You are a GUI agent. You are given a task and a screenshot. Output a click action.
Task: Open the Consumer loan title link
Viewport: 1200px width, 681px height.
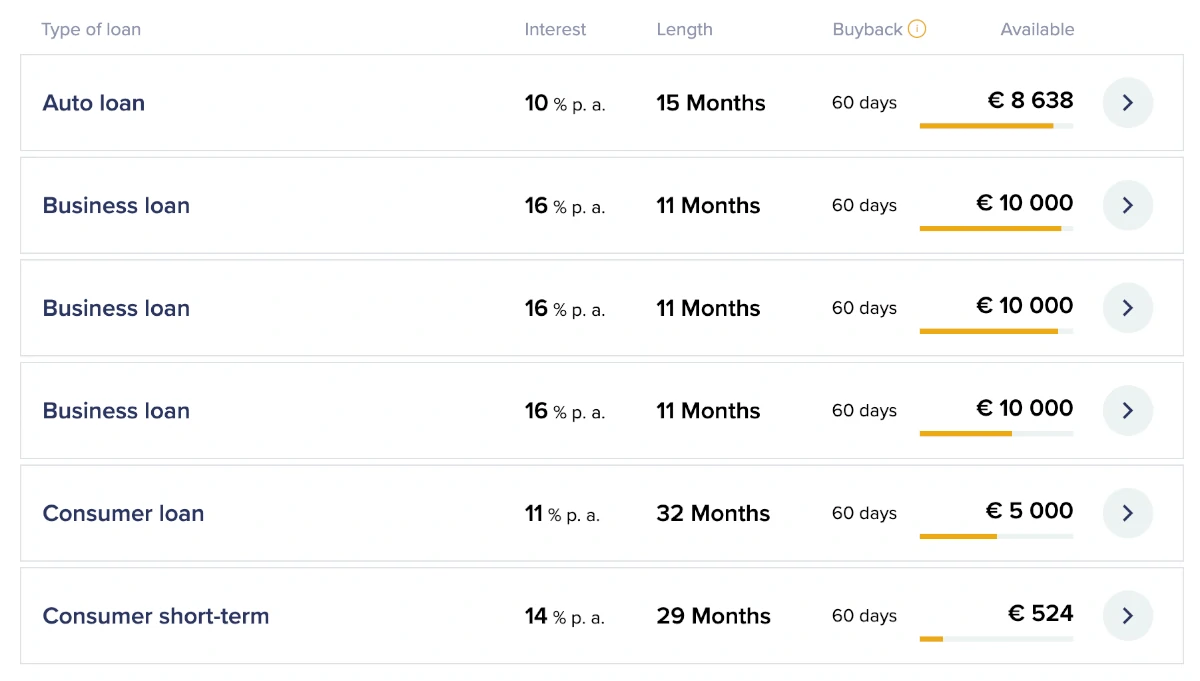pyautogui.click(x=123, y=513)
